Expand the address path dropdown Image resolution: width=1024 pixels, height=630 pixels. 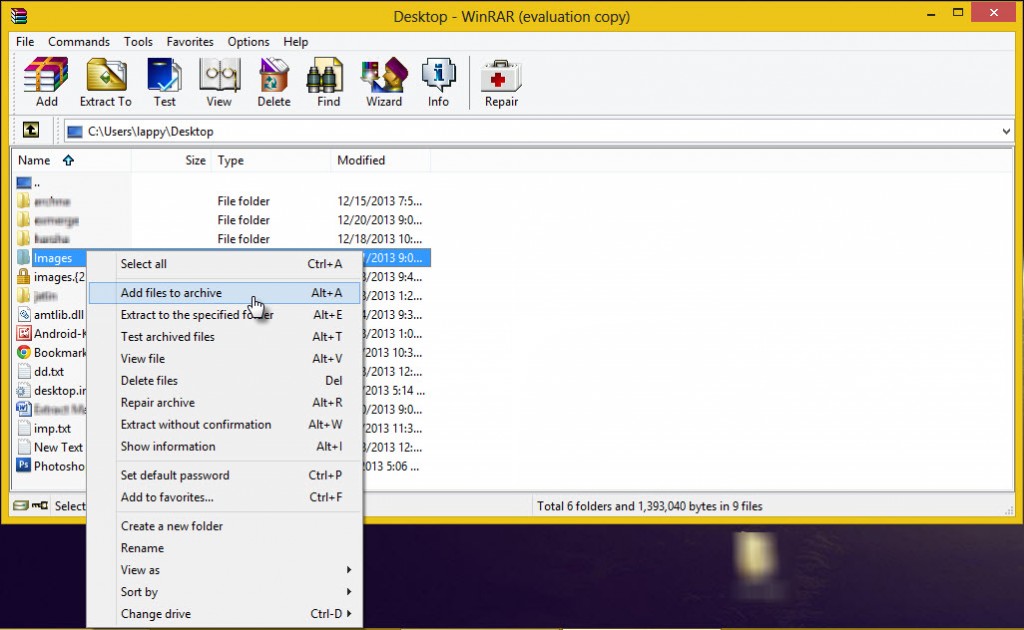1006,131
